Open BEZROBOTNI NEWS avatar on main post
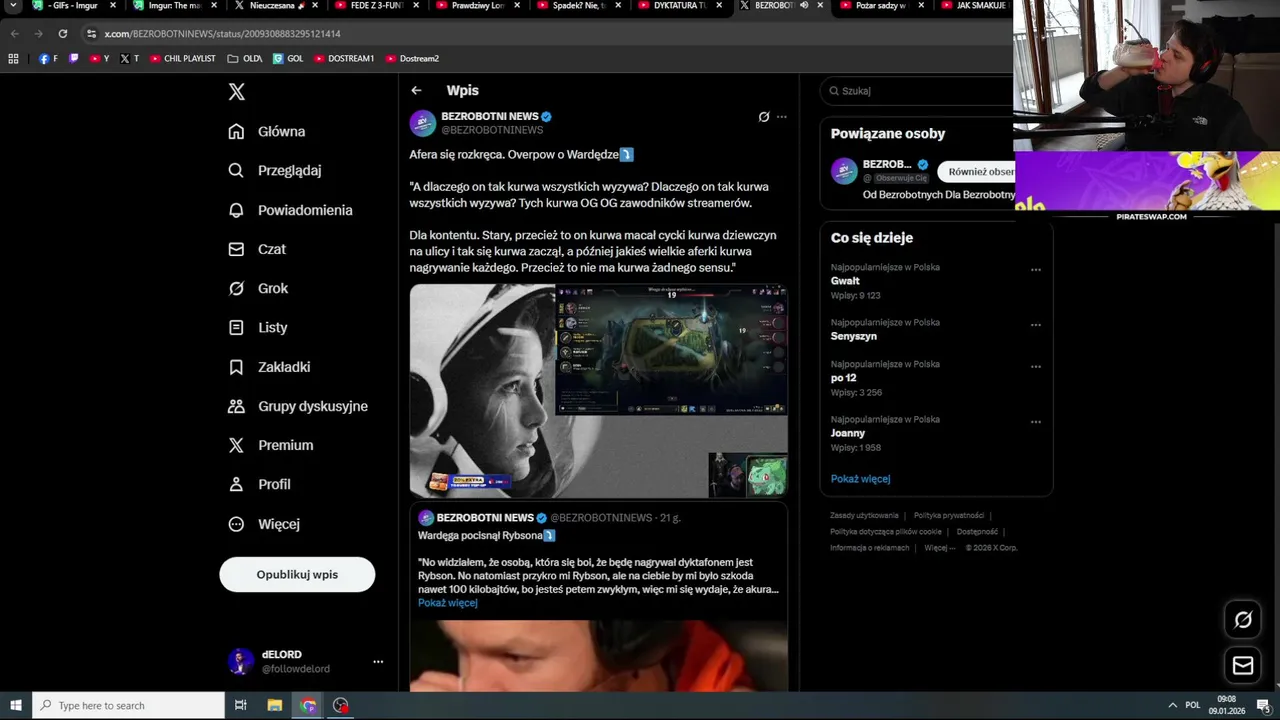The width and height of the screenshot is (1280, 720). pos(423,123)
